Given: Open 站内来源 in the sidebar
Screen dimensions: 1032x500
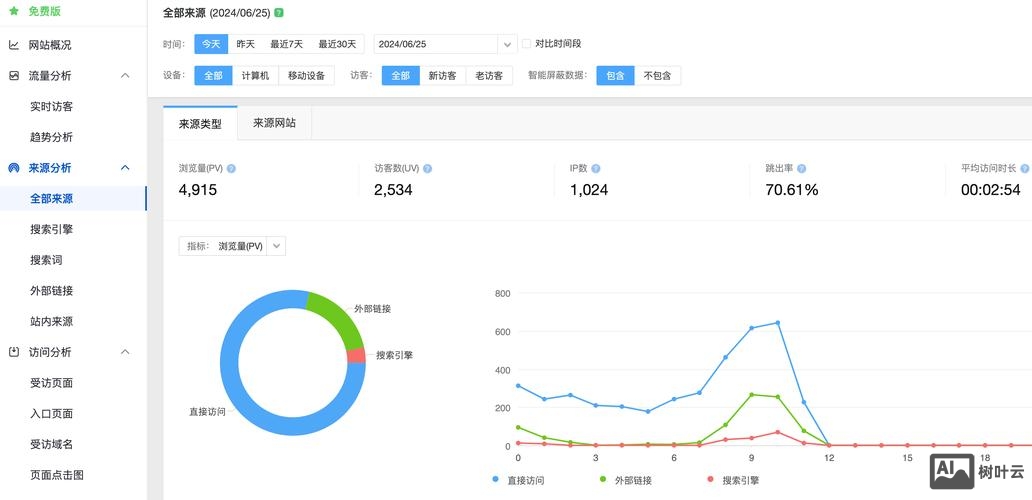Looking at the screenshot, I should [x=51, y=322].
